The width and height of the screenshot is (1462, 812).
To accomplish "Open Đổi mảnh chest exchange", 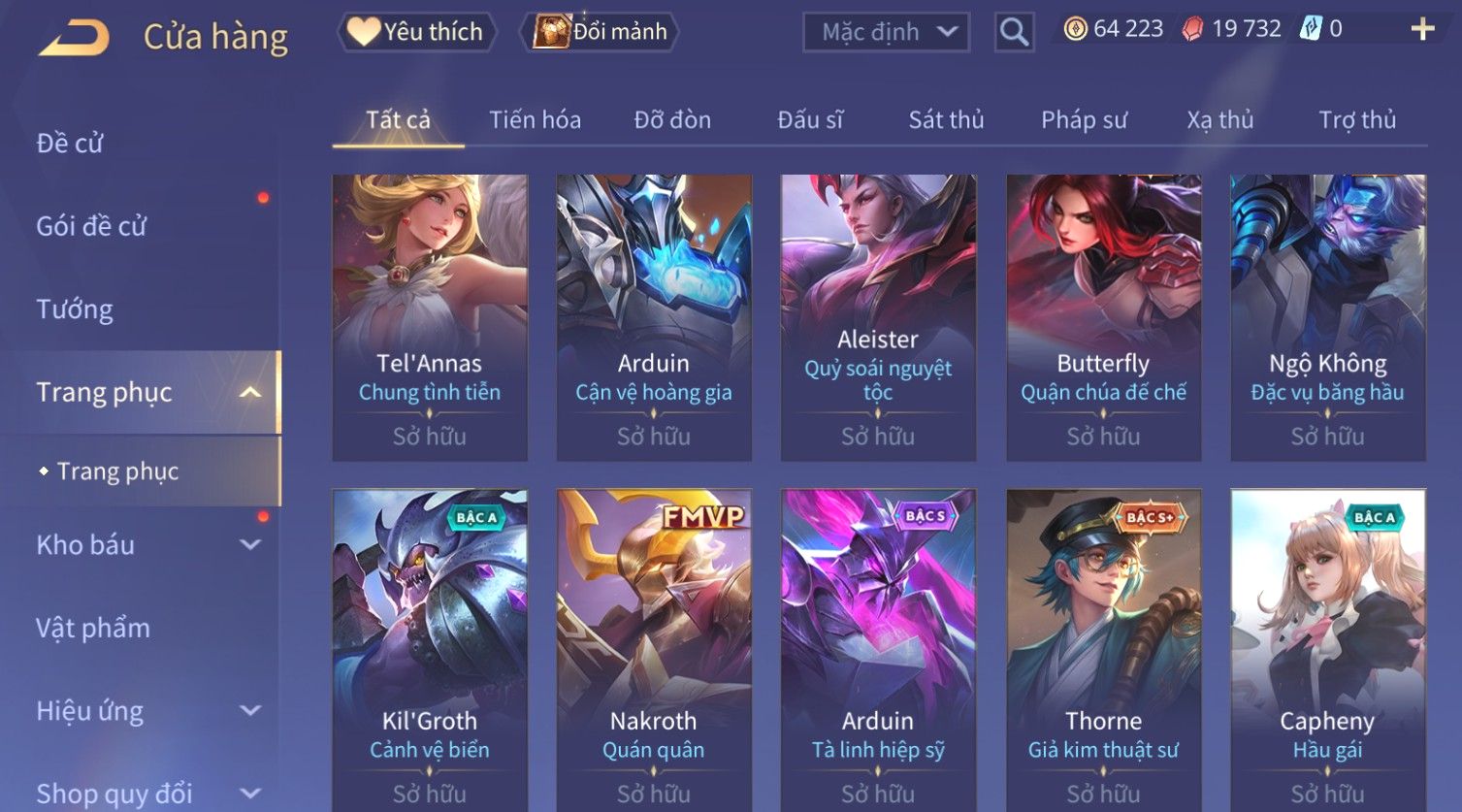I will [600, 32].
